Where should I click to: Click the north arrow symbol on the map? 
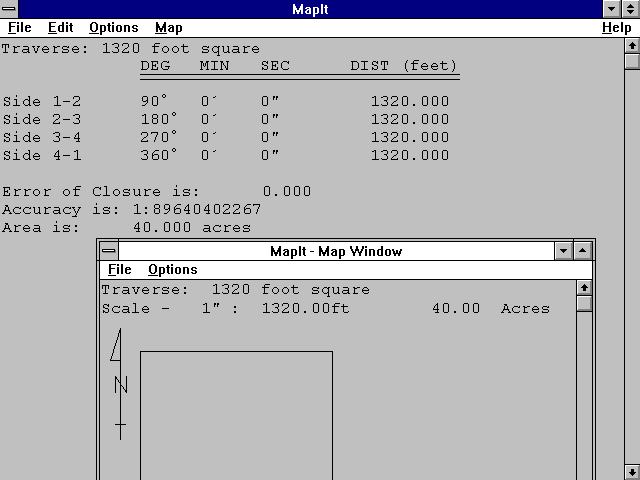point(119,386)
